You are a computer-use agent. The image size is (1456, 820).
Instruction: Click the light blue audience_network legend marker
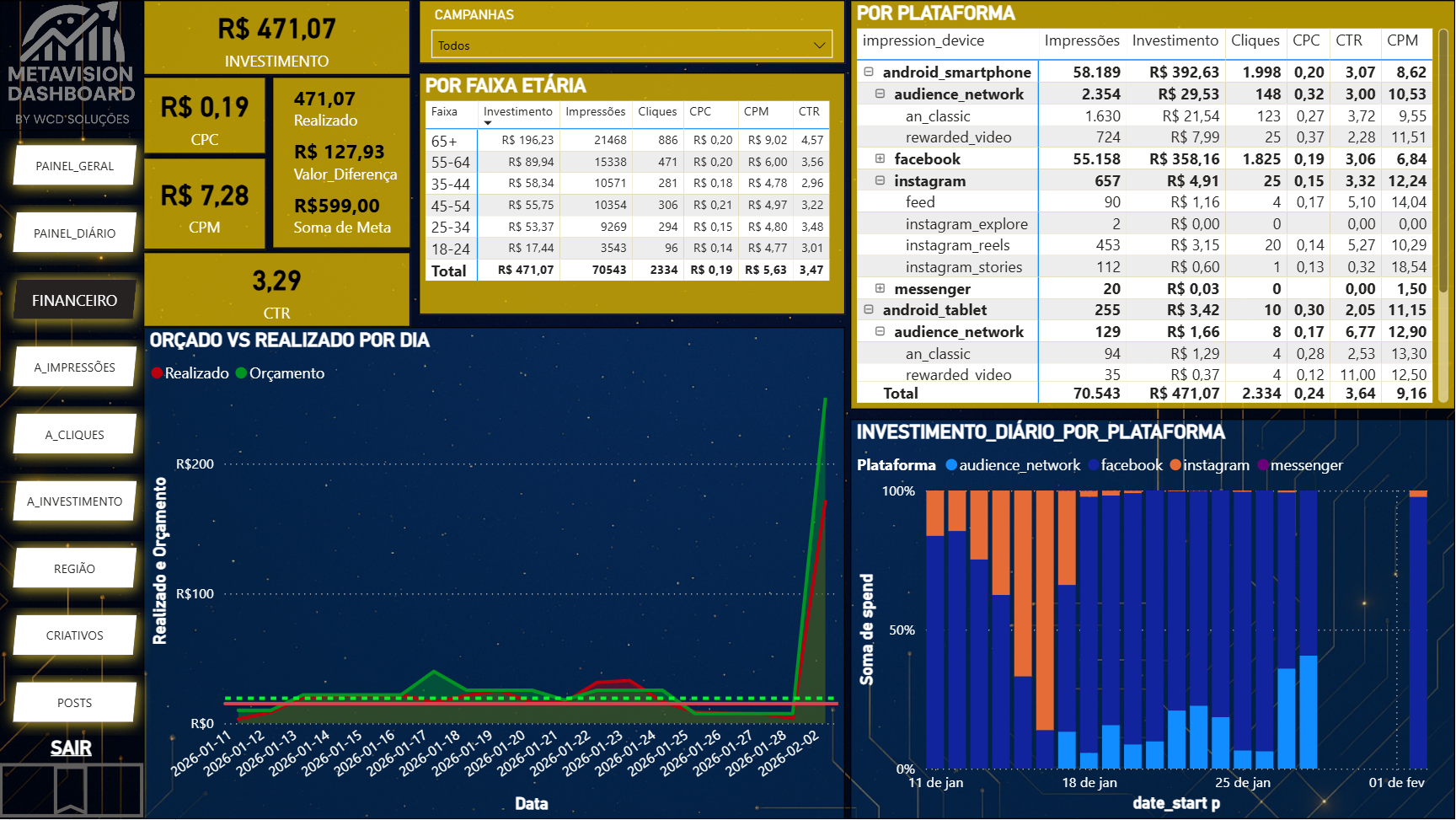pos(951,465)
